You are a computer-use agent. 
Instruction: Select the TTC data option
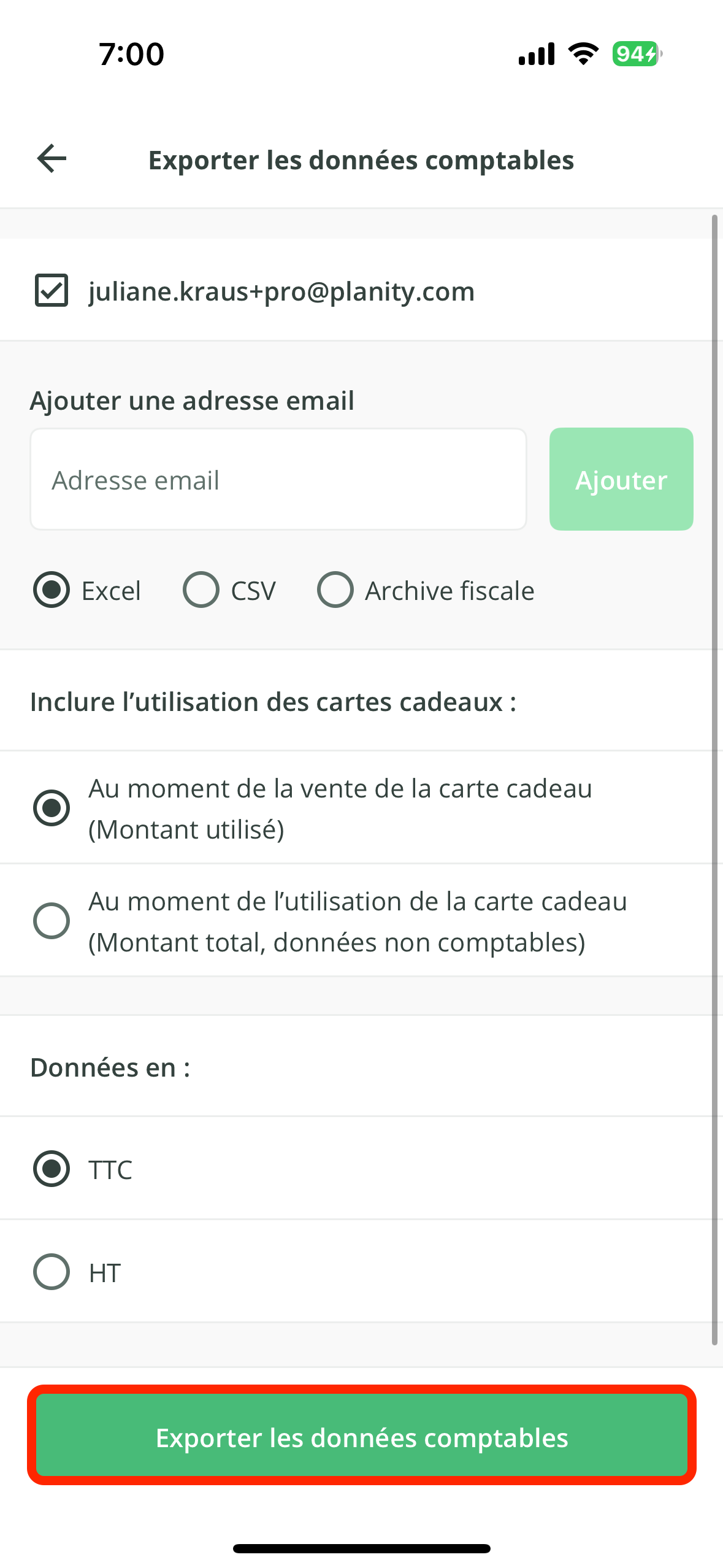[x=52, y=1169]
